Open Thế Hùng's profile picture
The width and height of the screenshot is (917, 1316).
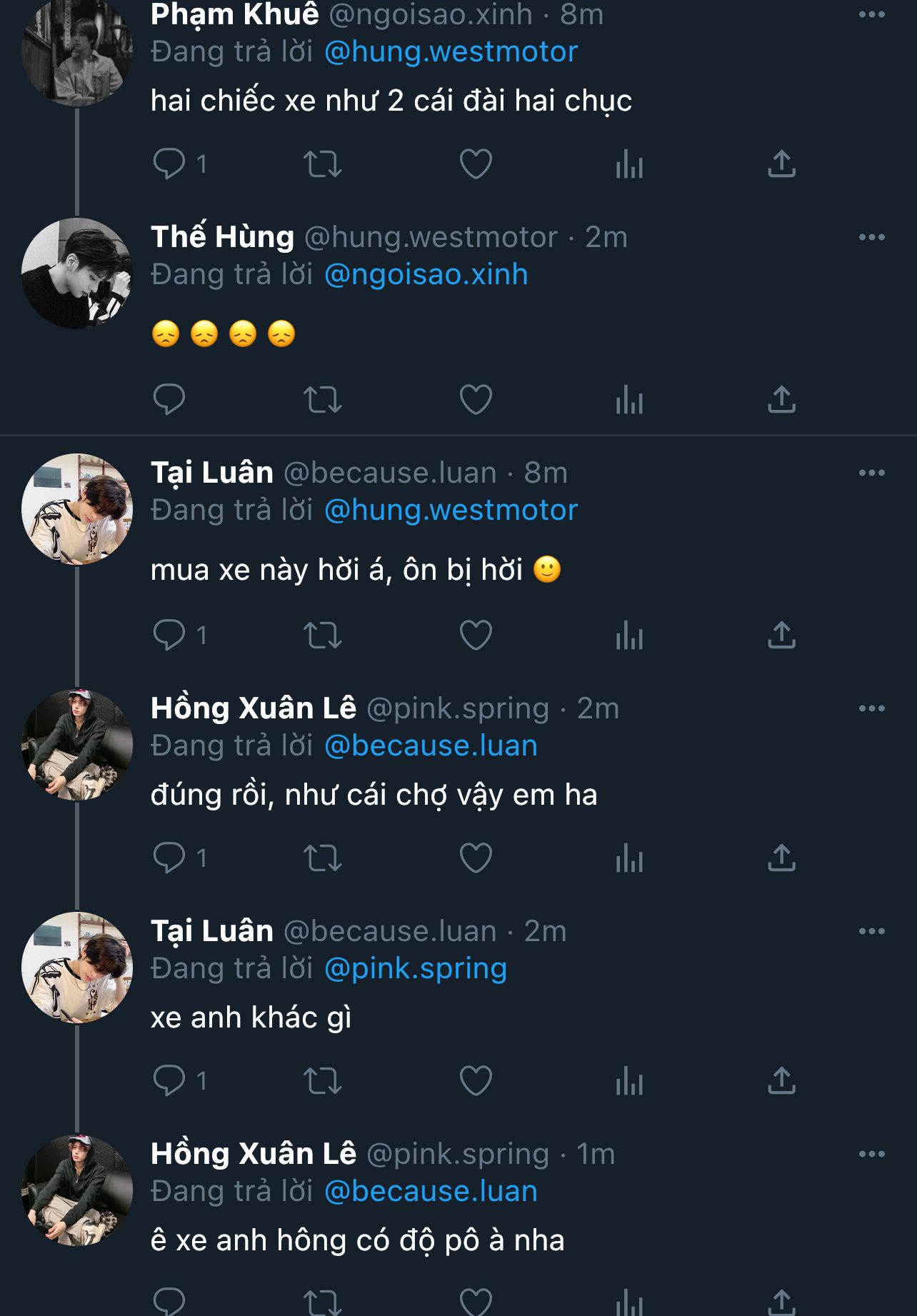[x=77, y=273]
